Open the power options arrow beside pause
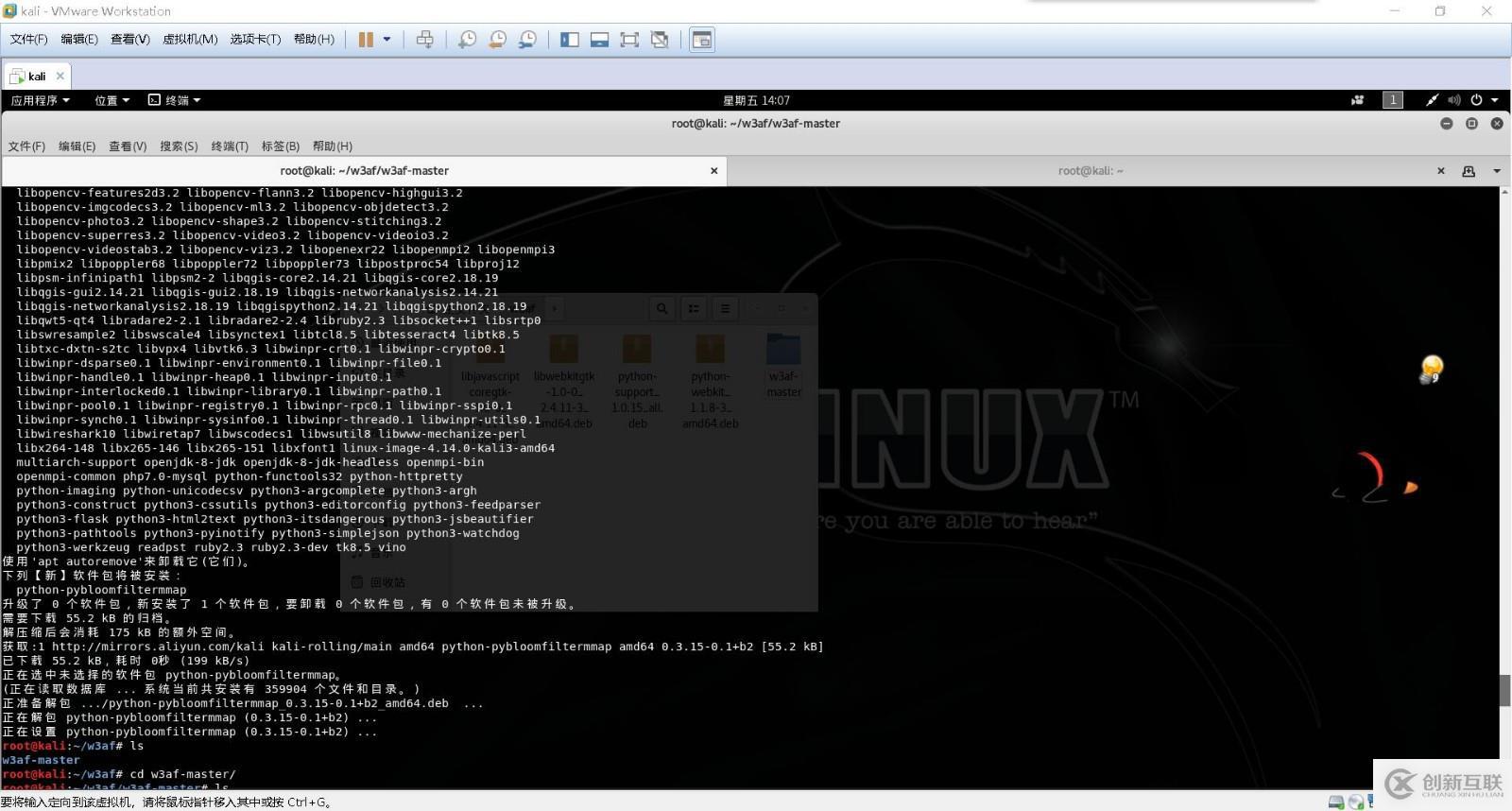 click(x=387, y=40)
